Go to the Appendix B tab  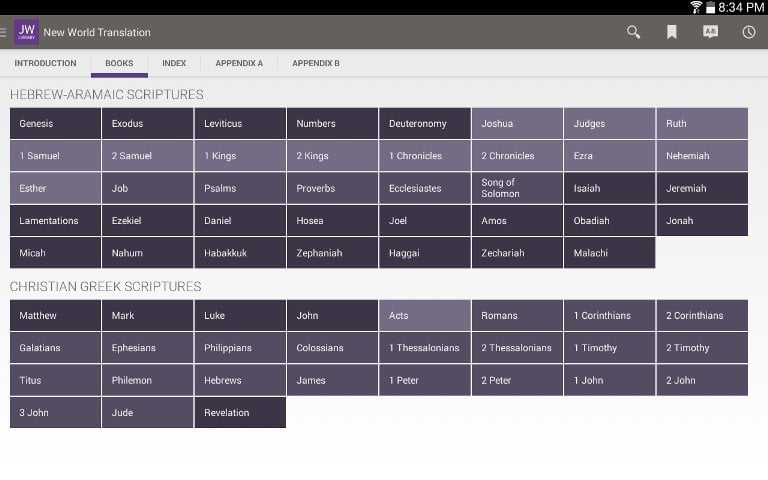pos(316,63)
